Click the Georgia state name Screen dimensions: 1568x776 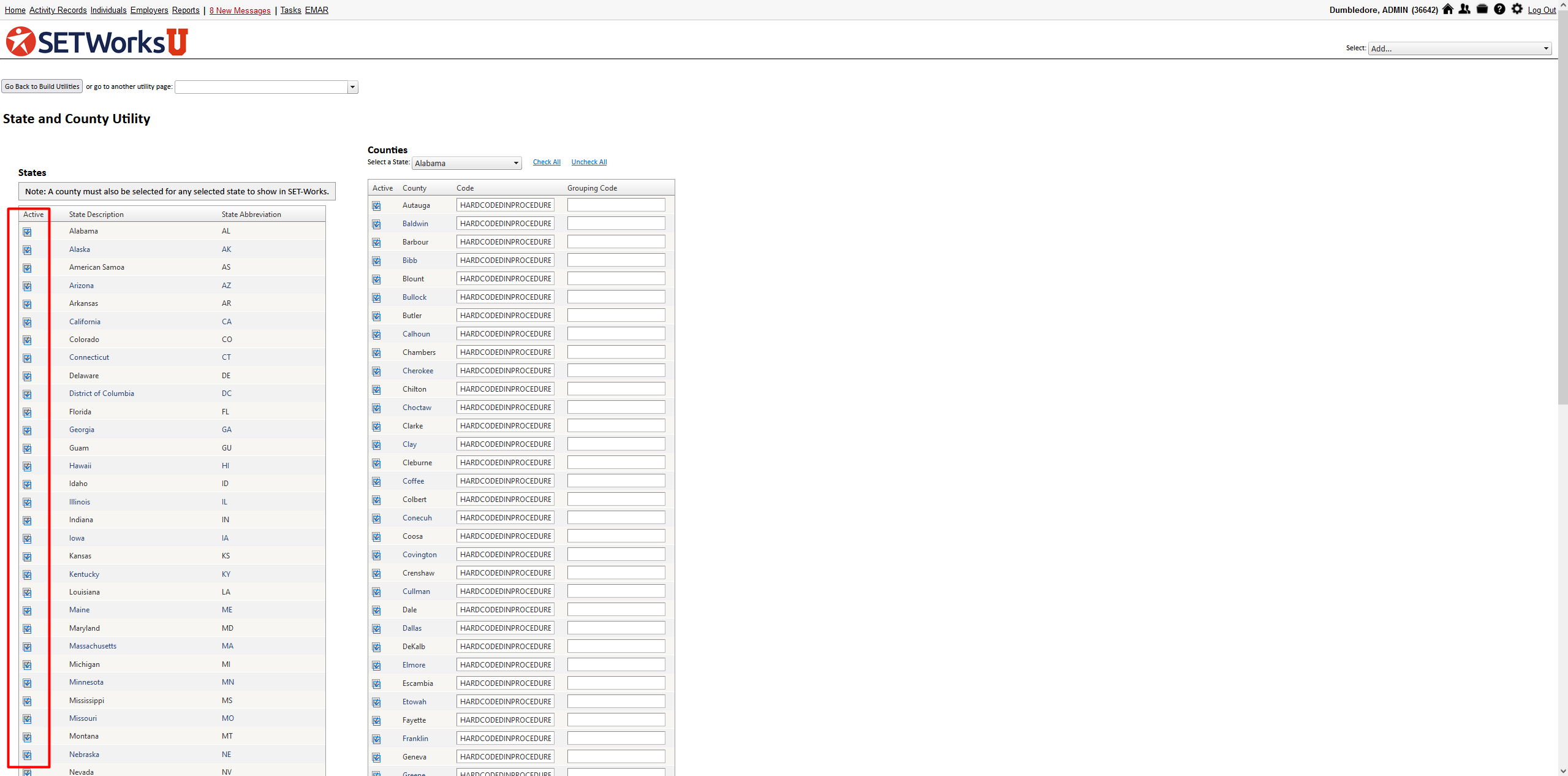pyautogui.click(x=81, y=430)
